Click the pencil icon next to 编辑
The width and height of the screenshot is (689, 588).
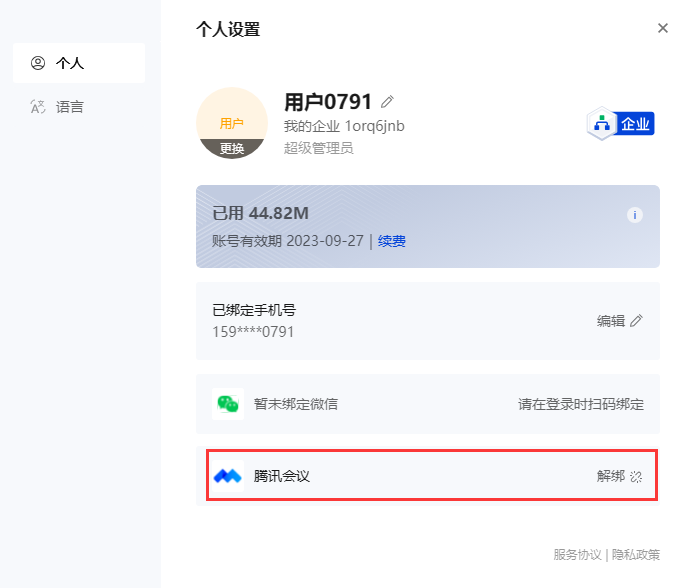(x=636, y=321)
